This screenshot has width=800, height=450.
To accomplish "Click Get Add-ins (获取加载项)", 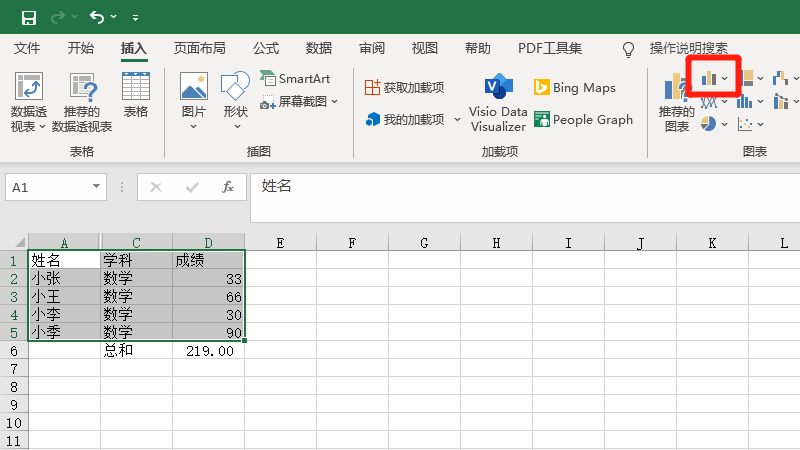I will coord(404,88).
